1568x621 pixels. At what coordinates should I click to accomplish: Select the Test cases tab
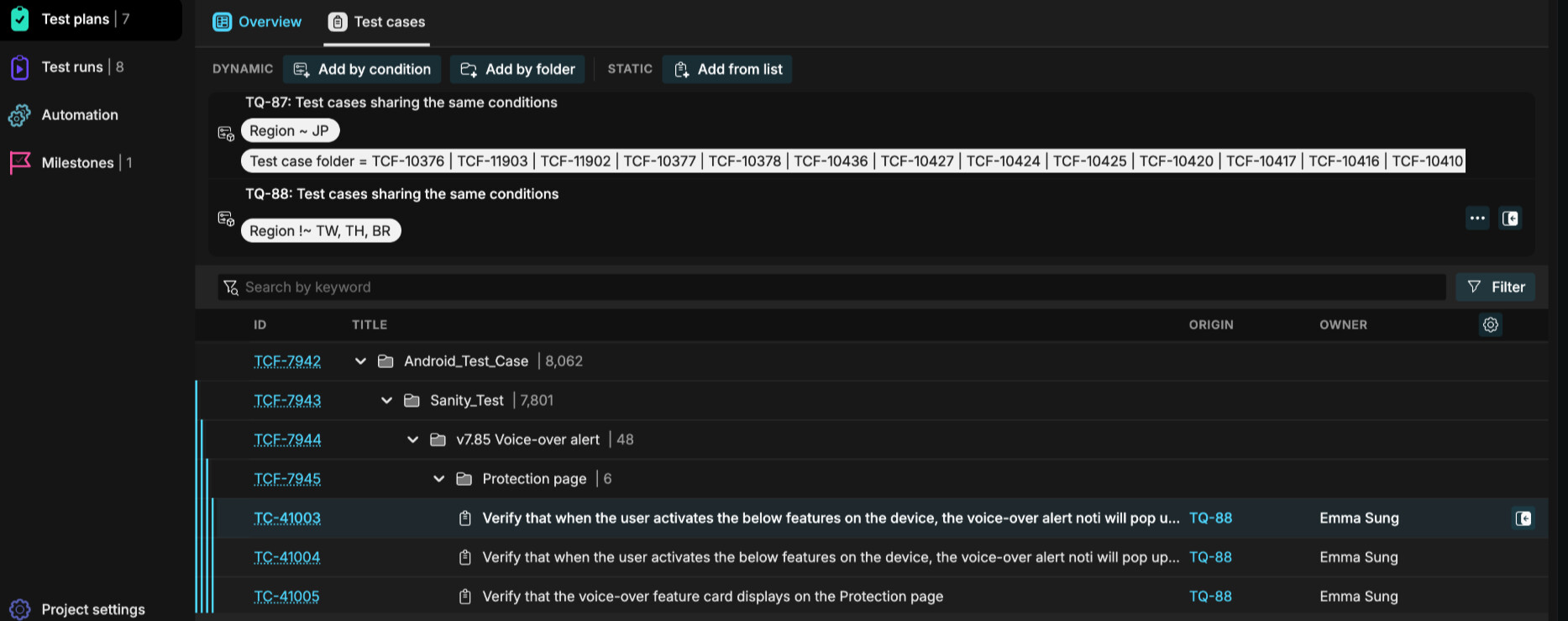(377, 22)
